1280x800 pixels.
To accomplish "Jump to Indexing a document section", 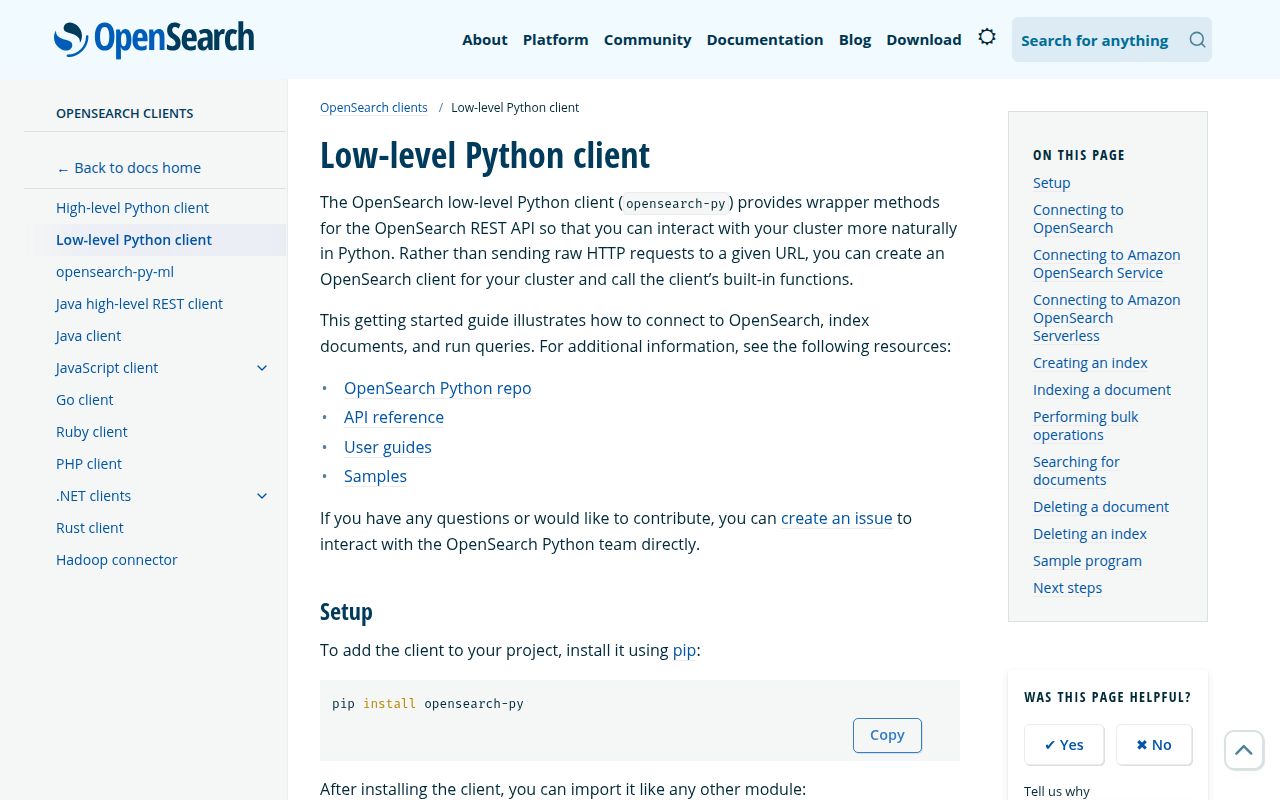I will point(1102,390).
